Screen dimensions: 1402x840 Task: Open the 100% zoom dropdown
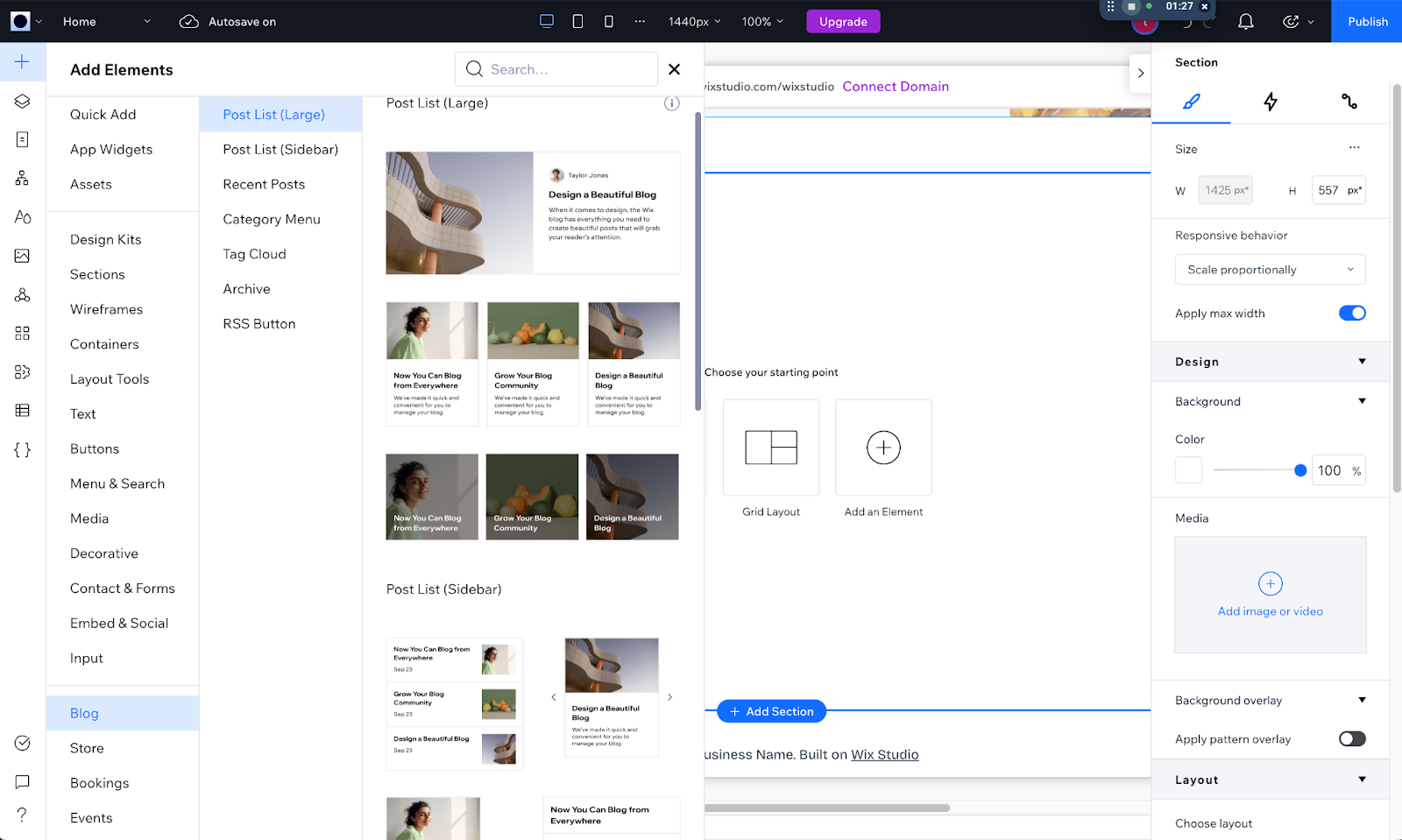point(762,21)
